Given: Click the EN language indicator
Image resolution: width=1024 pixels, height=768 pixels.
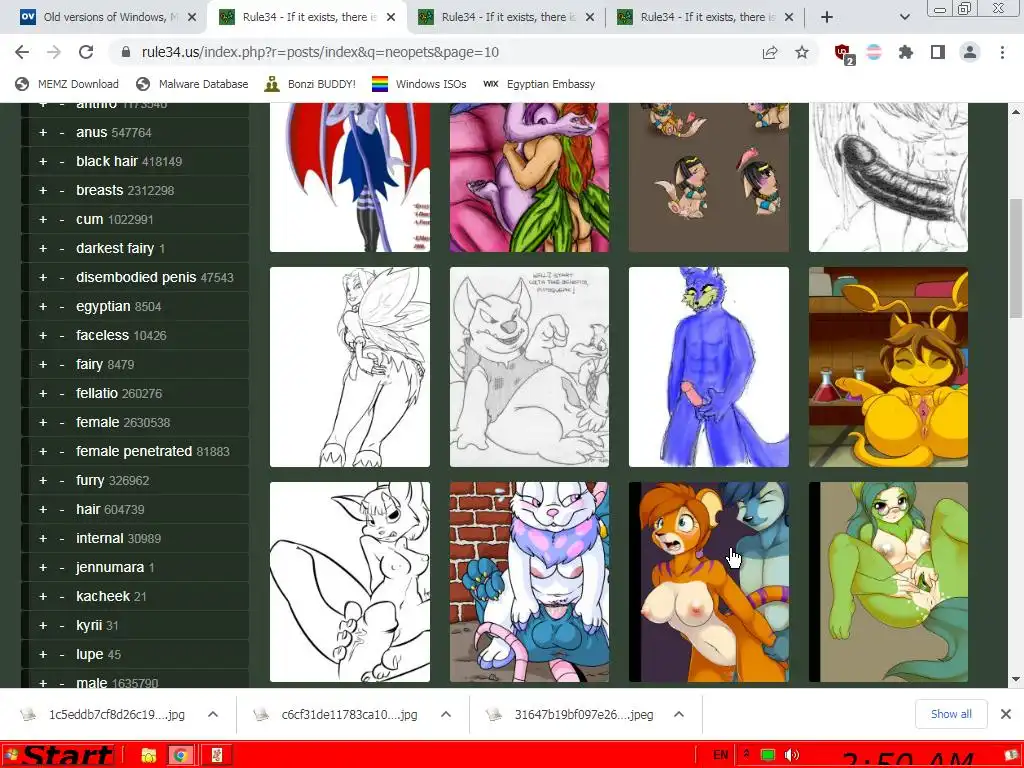Looking at the screenshot, I should 720,755.
